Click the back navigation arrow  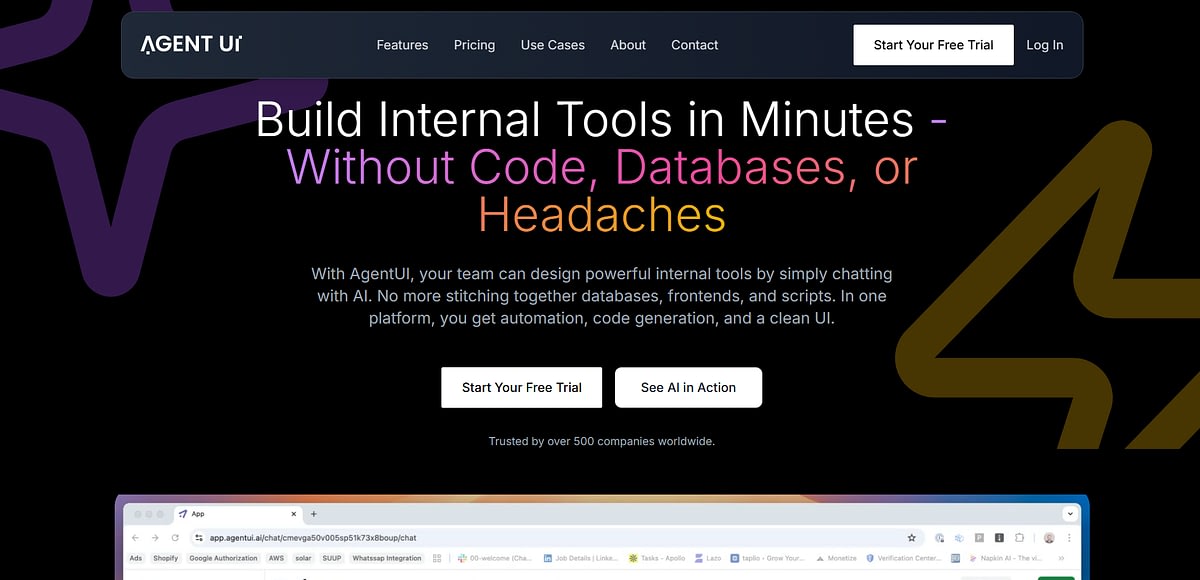tap(135, 537)
